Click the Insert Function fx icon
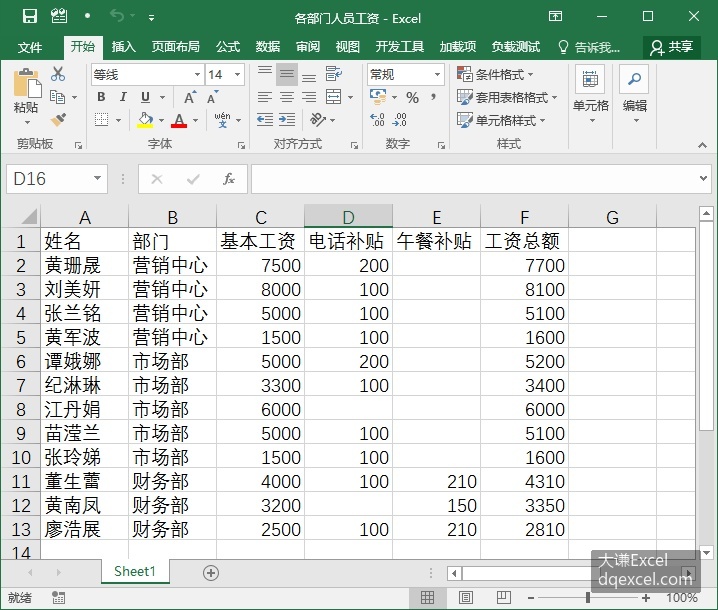The image size is (718, 610). 228,179
